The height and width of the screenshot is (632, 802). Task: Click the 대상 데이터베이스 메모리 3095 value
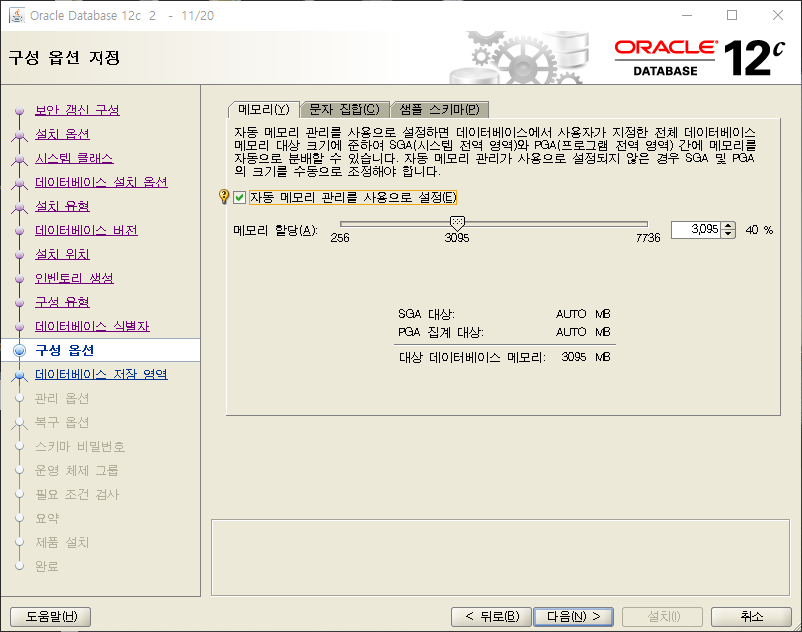pyautogui.click(x=573, y=357)
